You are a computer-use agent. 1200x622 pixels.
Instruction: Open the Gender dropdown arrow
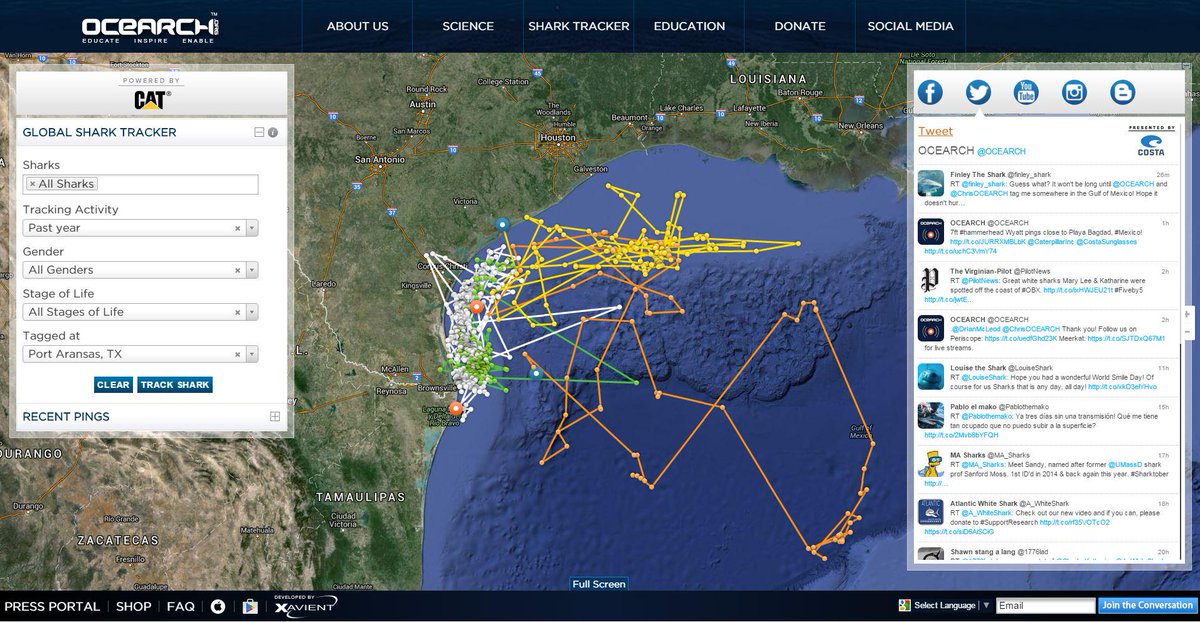tap(252, 270)
